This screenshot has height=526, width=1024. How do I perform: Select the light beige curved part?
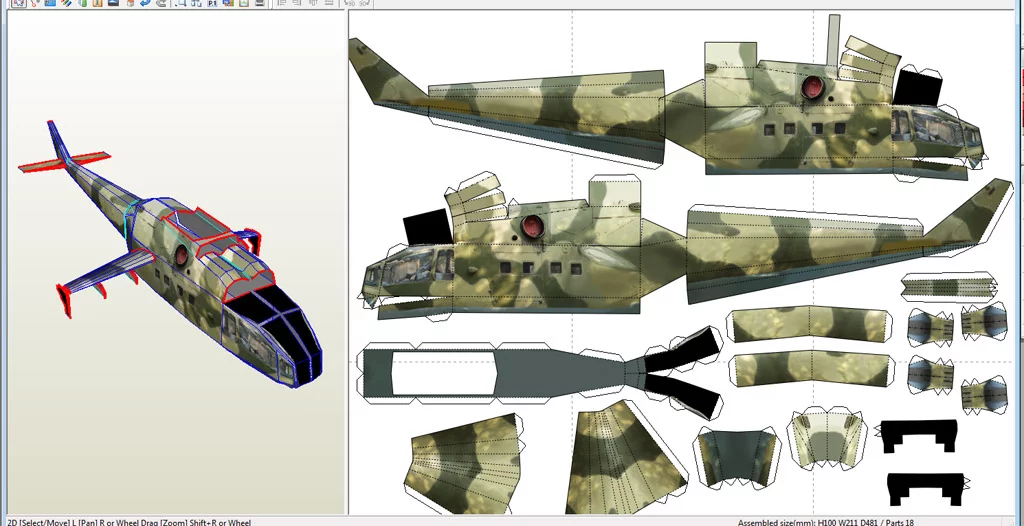827,440
